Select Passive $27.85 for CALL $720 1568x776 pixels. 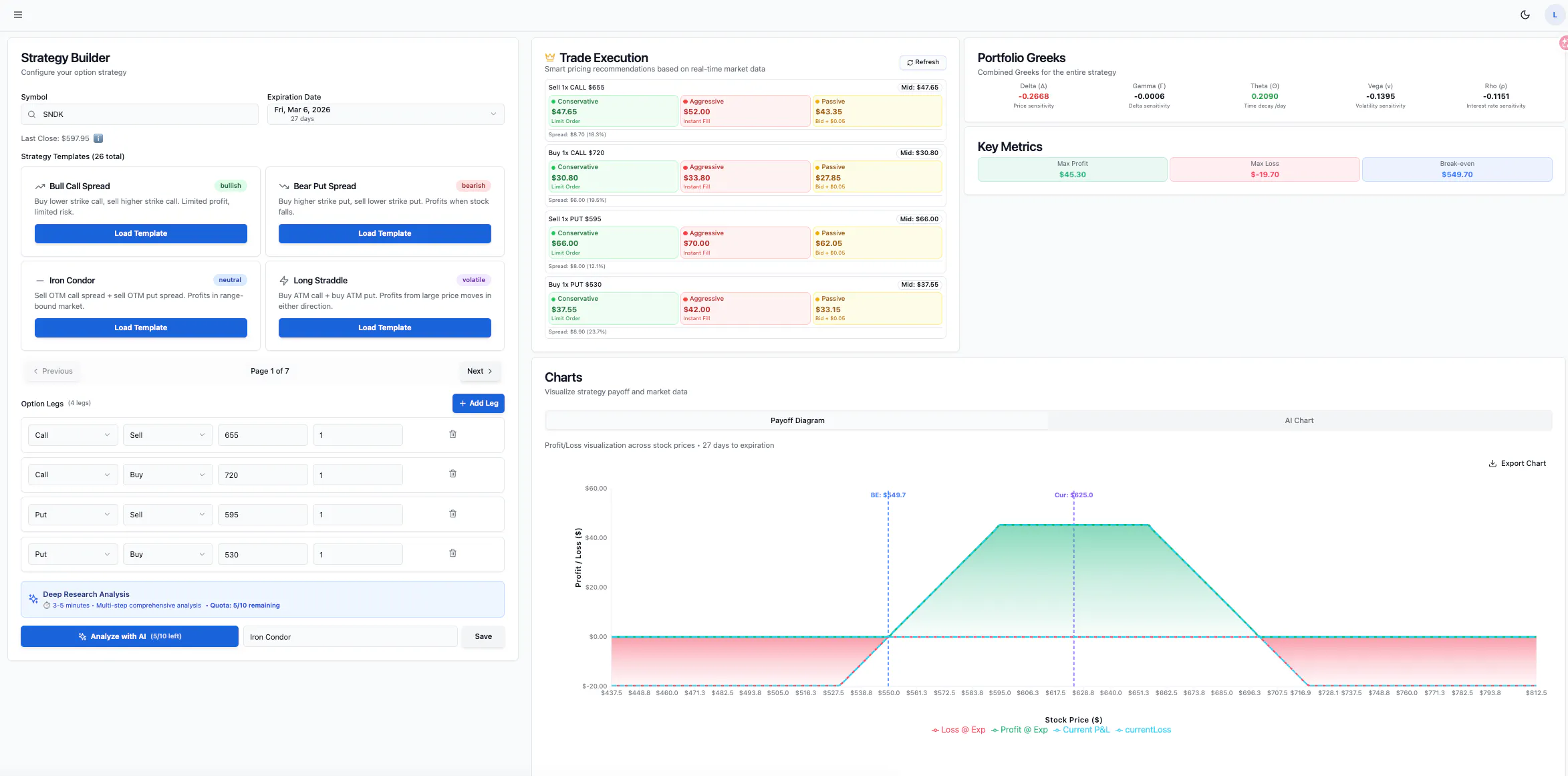coord(877,176)
